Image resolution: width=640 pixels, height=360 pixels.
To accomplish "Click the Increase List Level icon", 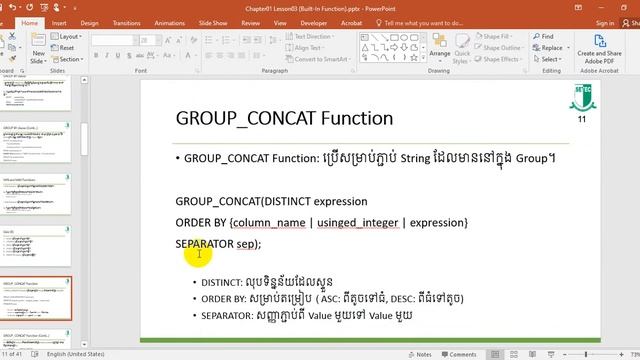I will (x=258, y=40).
